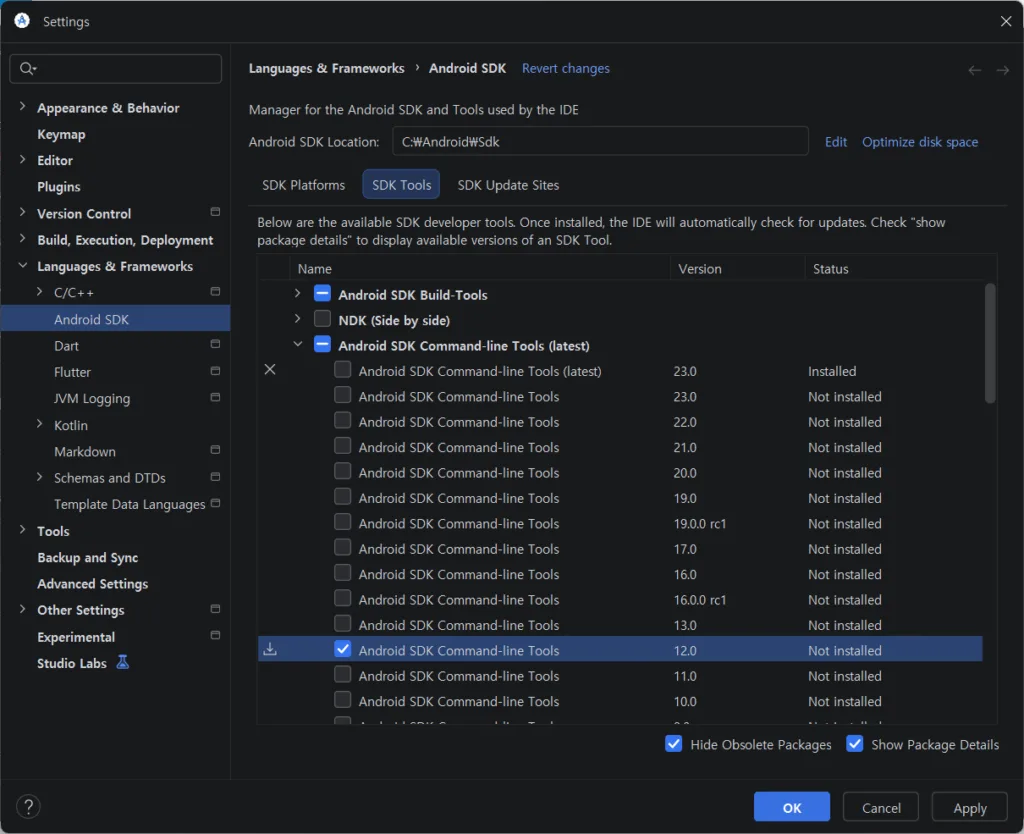Expand NDK (Side by side) row
This screenshot has height=834, width=1024.
(298, 319)
